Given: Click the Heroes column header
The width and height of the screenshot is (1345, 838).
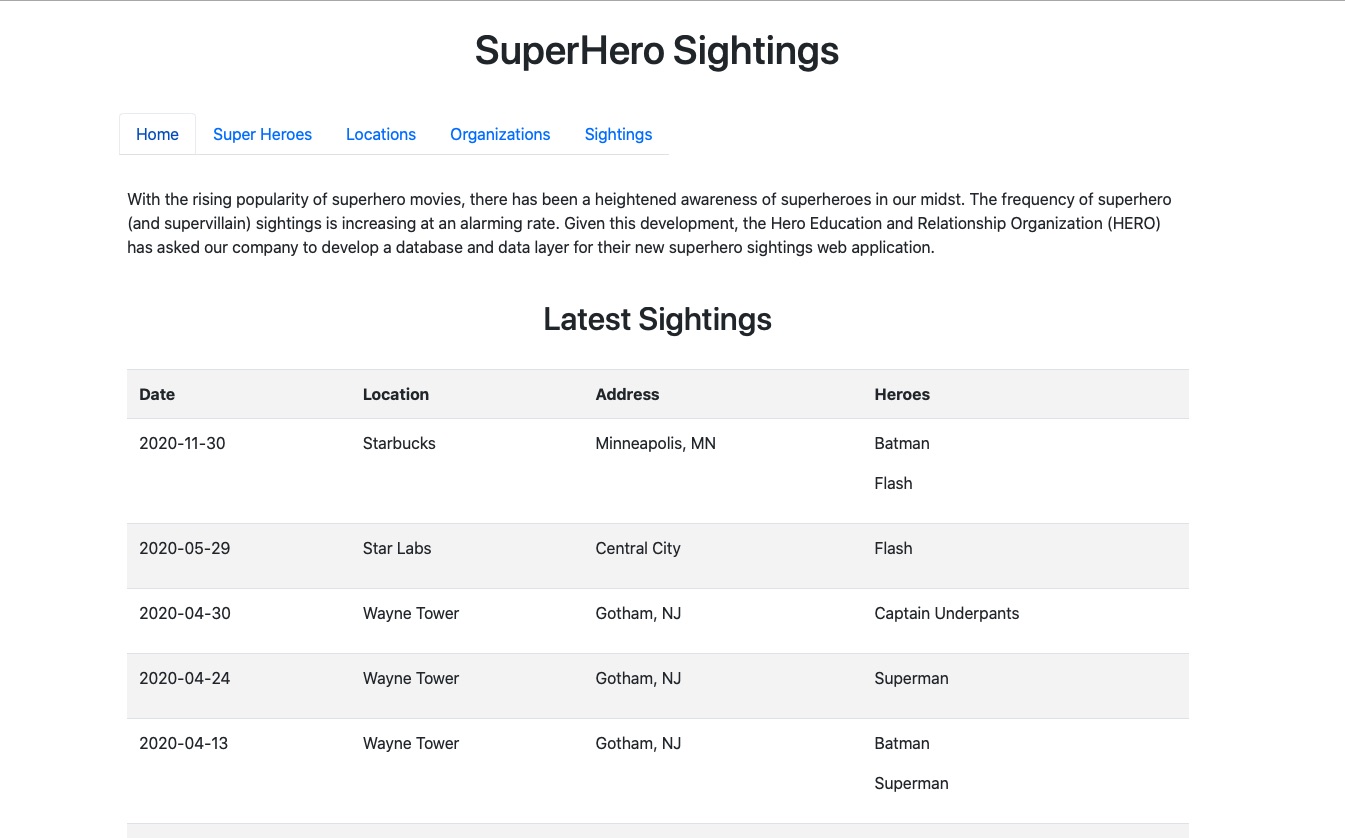Looking at the screenshot, I should 902,394.
